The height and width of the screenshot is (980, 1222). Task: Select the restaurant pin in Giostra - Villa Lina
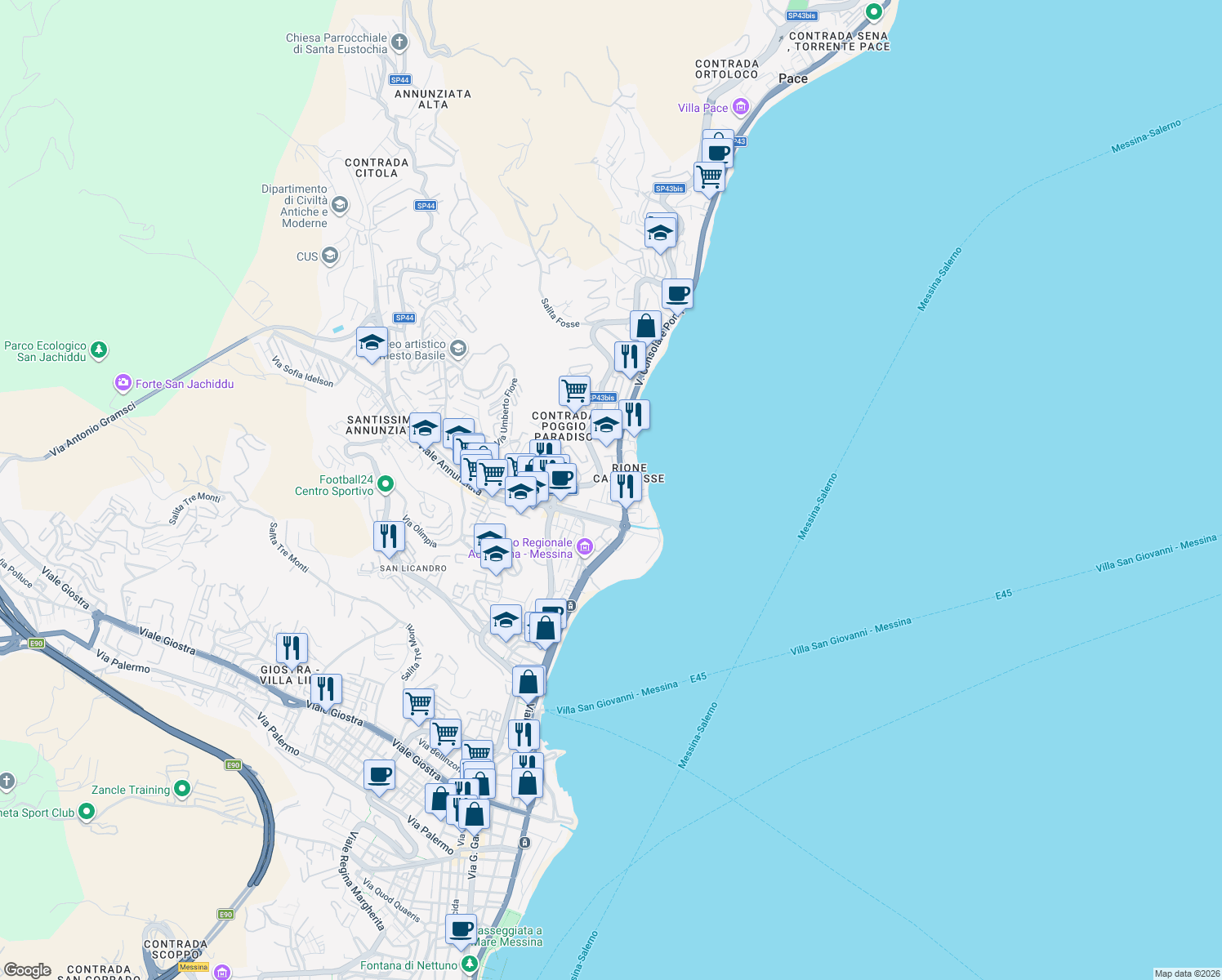coord(292,648)
